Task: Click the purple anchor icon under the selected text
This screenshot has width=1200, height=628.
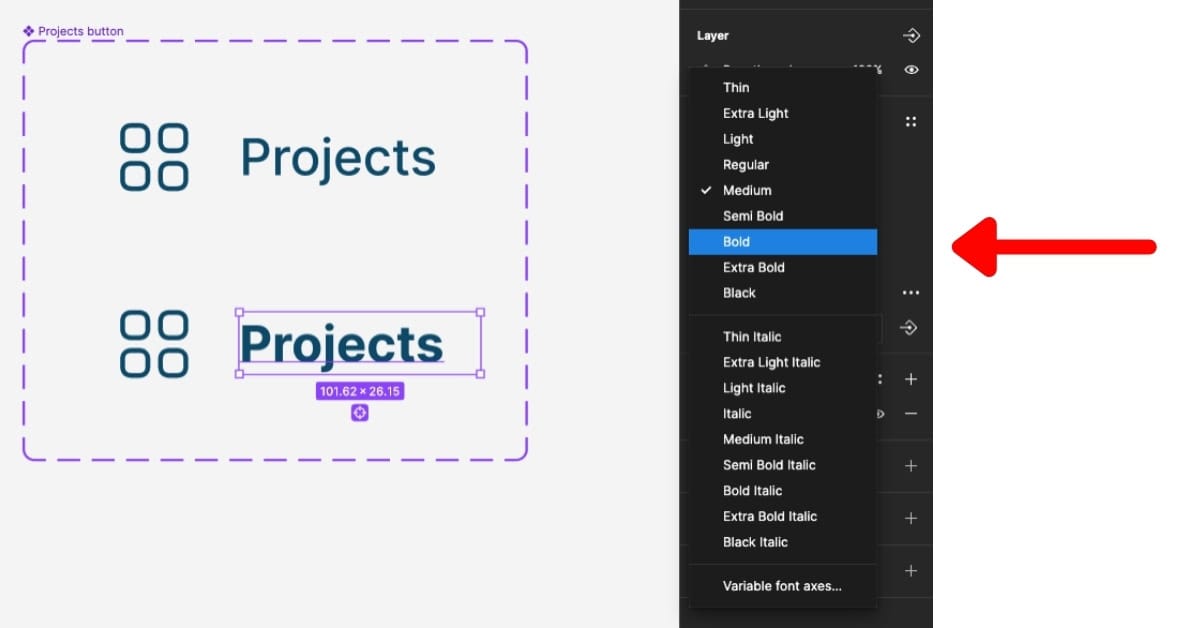Action: click(359, 412)
